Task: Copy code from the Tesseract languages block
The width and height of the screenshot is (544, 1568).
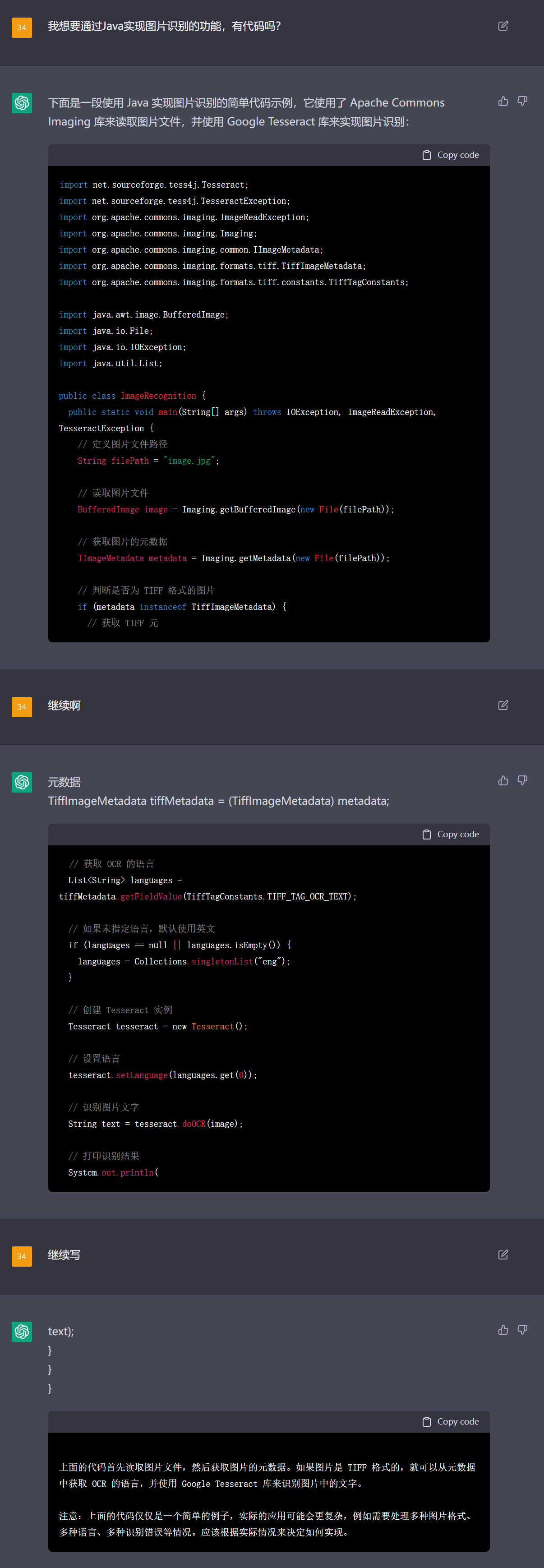Action: pos(451,835)
